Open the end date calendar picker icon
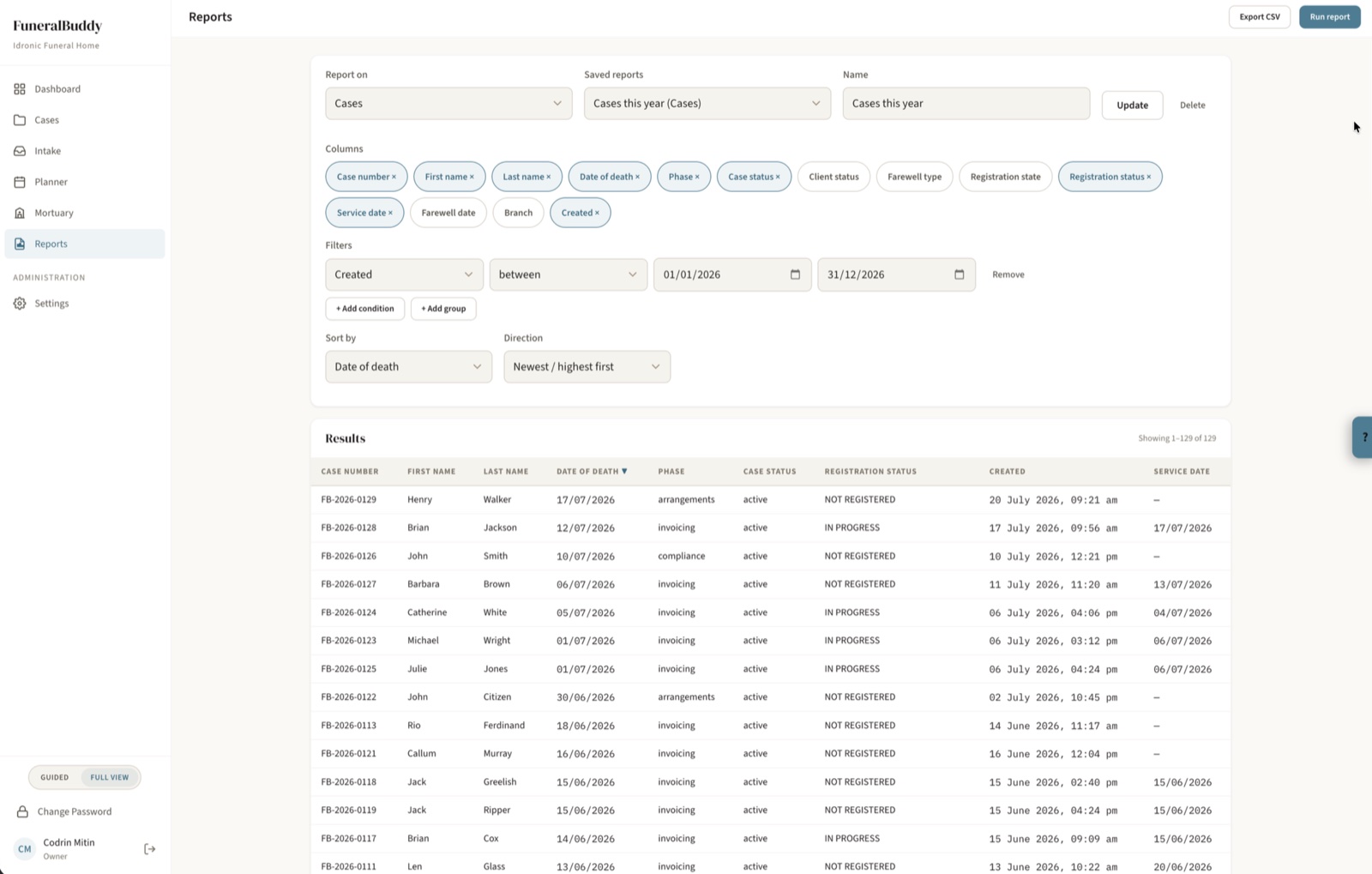1372x874 pixels. 959,274
